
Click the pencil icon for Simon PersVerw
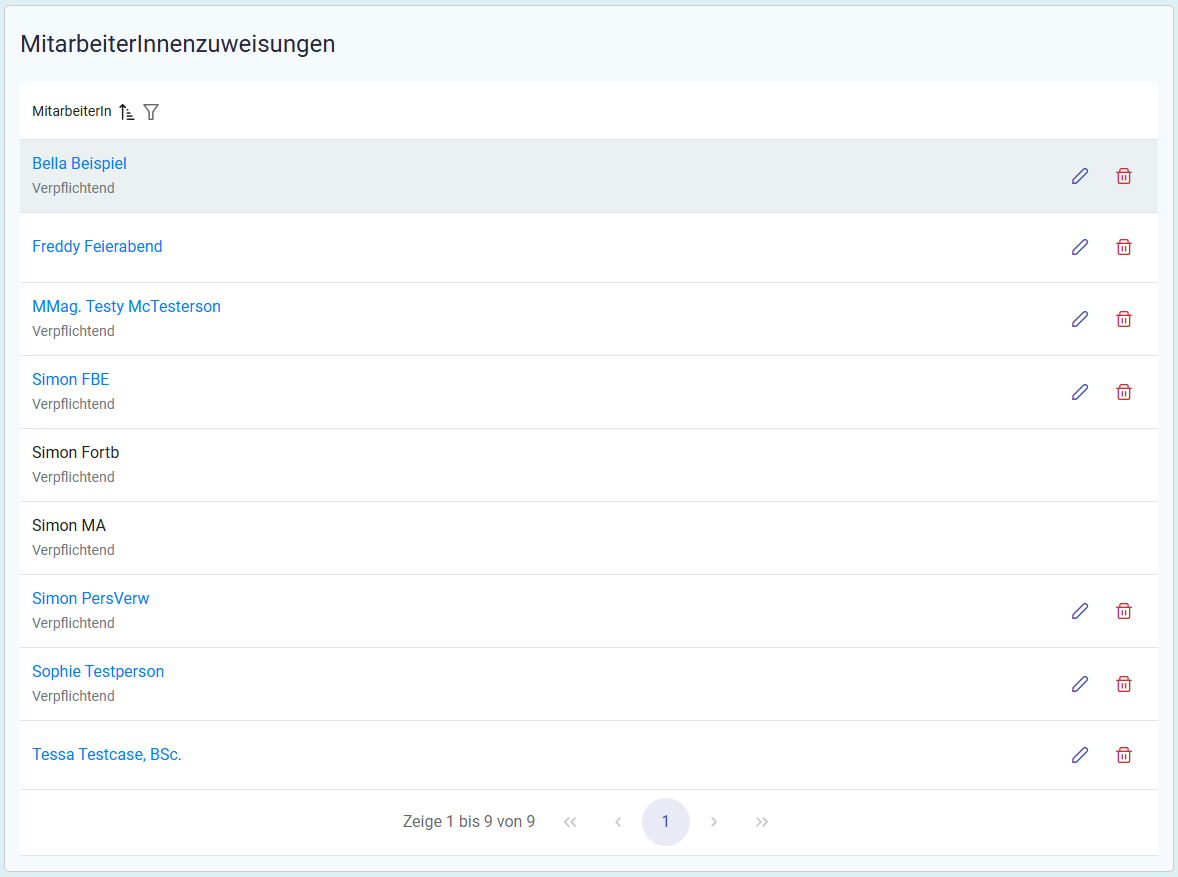[1079, 611]
